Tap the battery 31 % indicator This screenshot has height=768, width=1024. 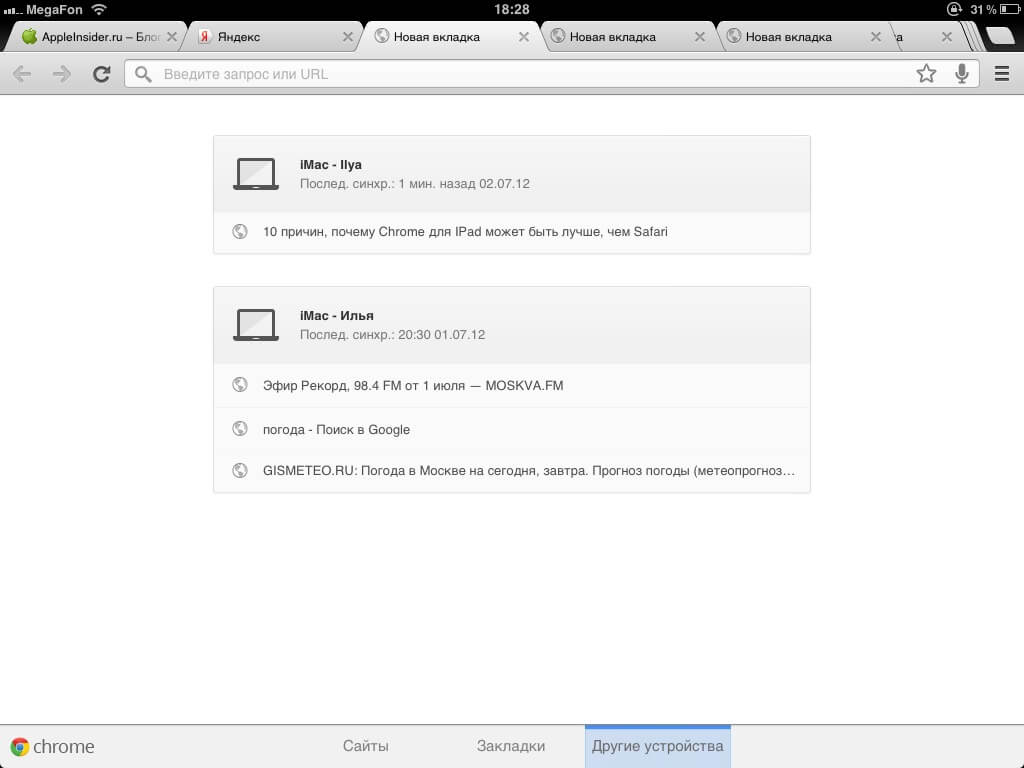[x=995, y=9]
